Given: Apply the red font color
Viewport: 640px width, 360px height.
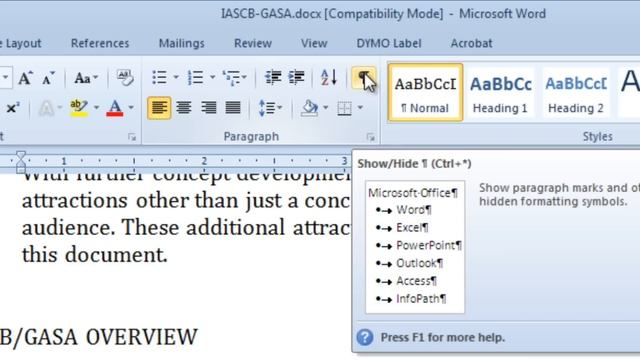Looking at the screenshot, I should click(115, 109).
